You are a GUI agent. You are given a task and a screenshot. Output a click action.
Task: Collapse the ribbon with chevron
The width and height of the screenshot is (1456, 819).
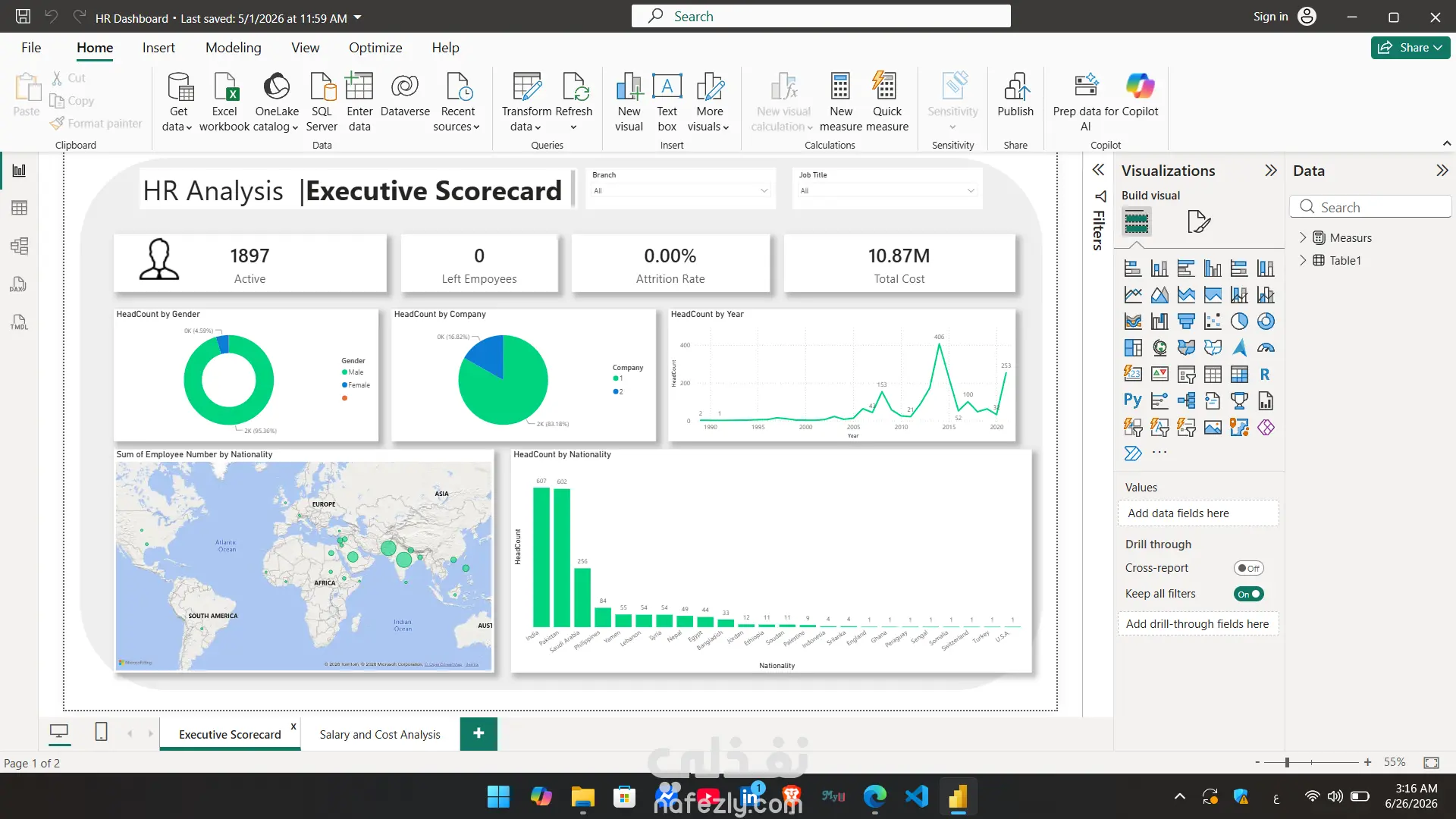pos(1446,143)
